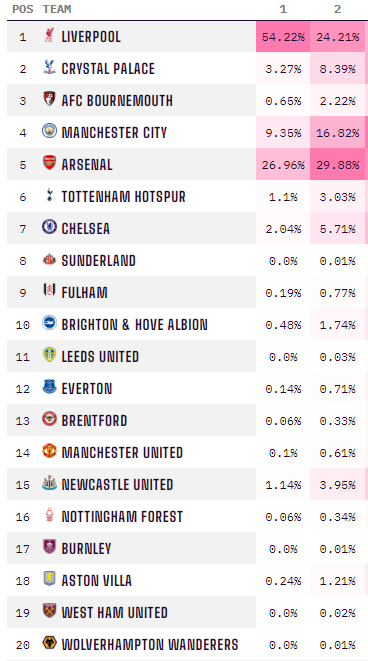Open the West Ham United team link
The image size is (368, 661).
click(x=115, y=613)
